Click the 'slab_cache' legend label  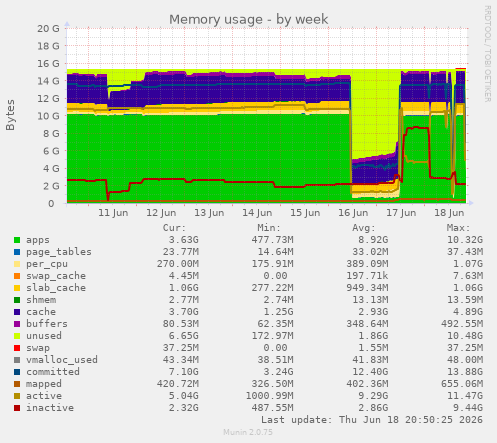pos(56,288)
